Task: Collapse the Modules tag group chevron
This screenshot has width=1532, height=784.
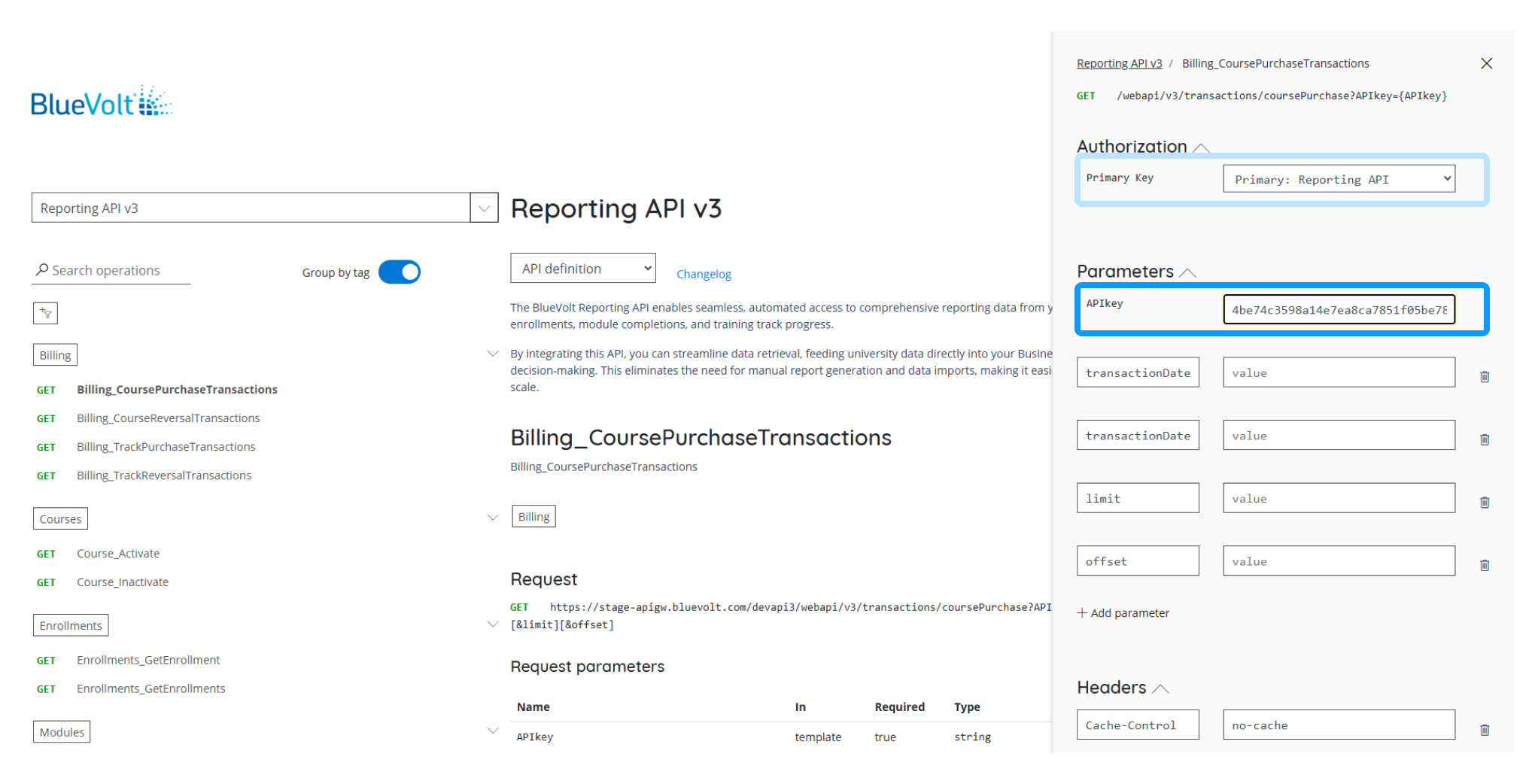Action: [493, 731]
